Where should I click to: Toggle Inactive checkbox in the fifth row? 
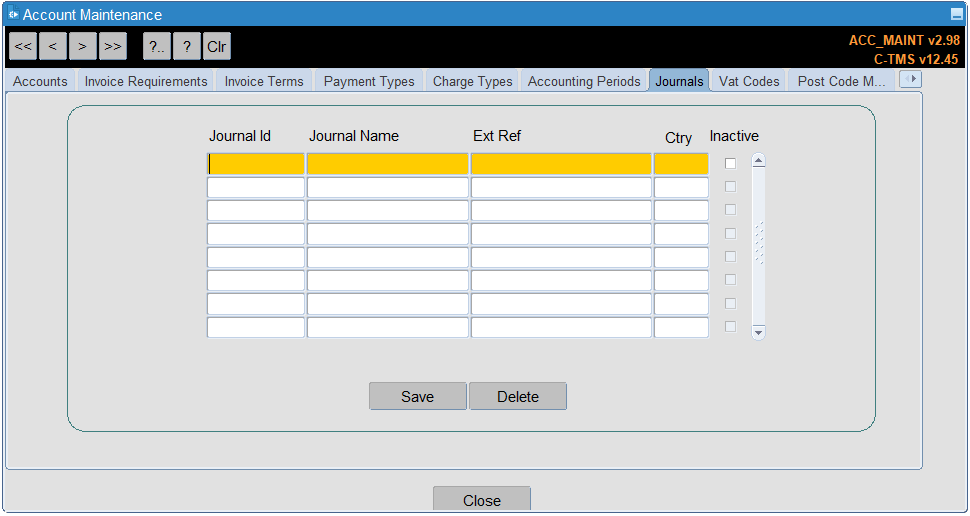pos(731,257)
